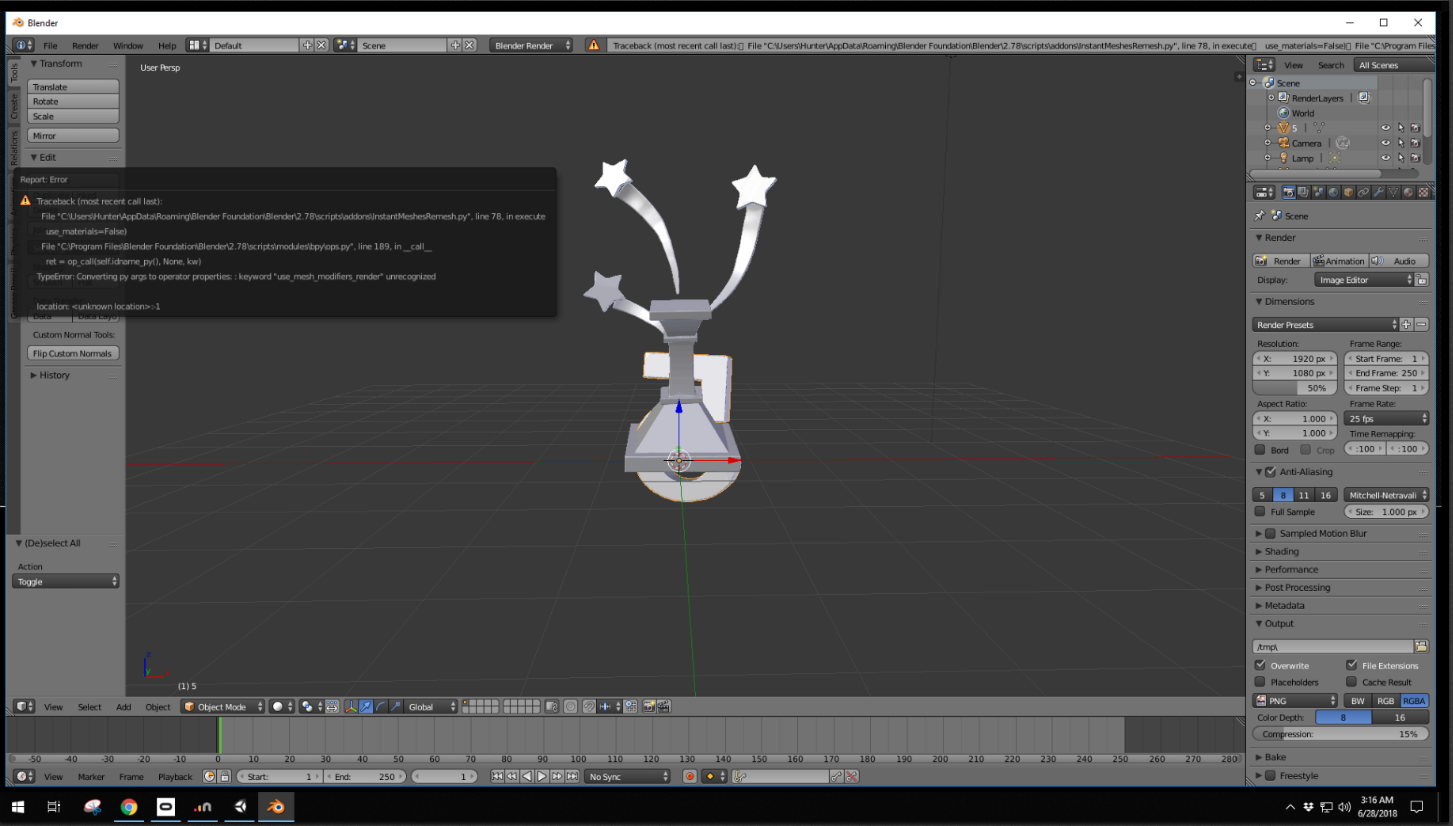The width and height of the screenshot is (1453, 826).
Task: Open the Object Mode dropdown
Action: tap(222, 706)
